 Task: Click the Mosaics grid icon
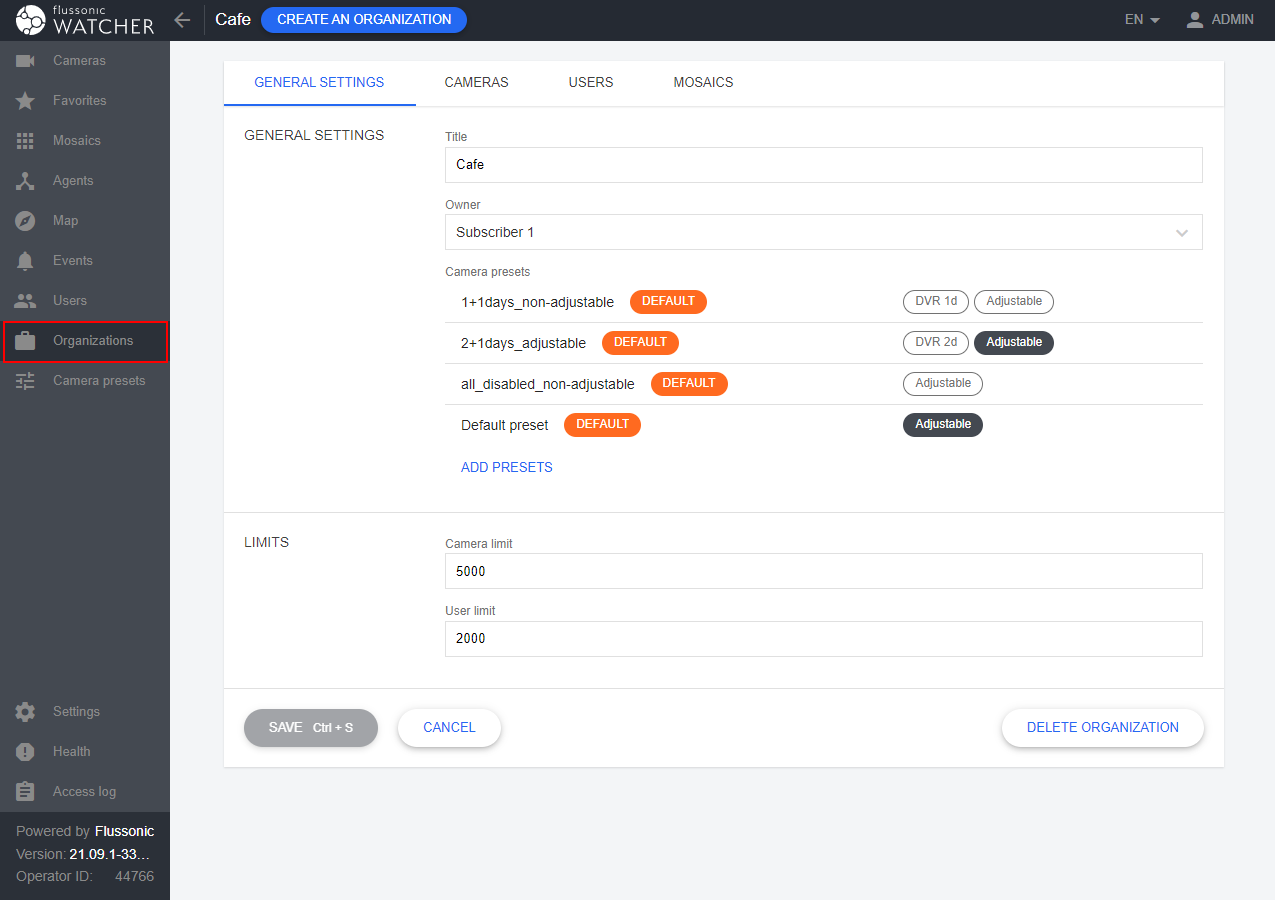coord(26,141)
